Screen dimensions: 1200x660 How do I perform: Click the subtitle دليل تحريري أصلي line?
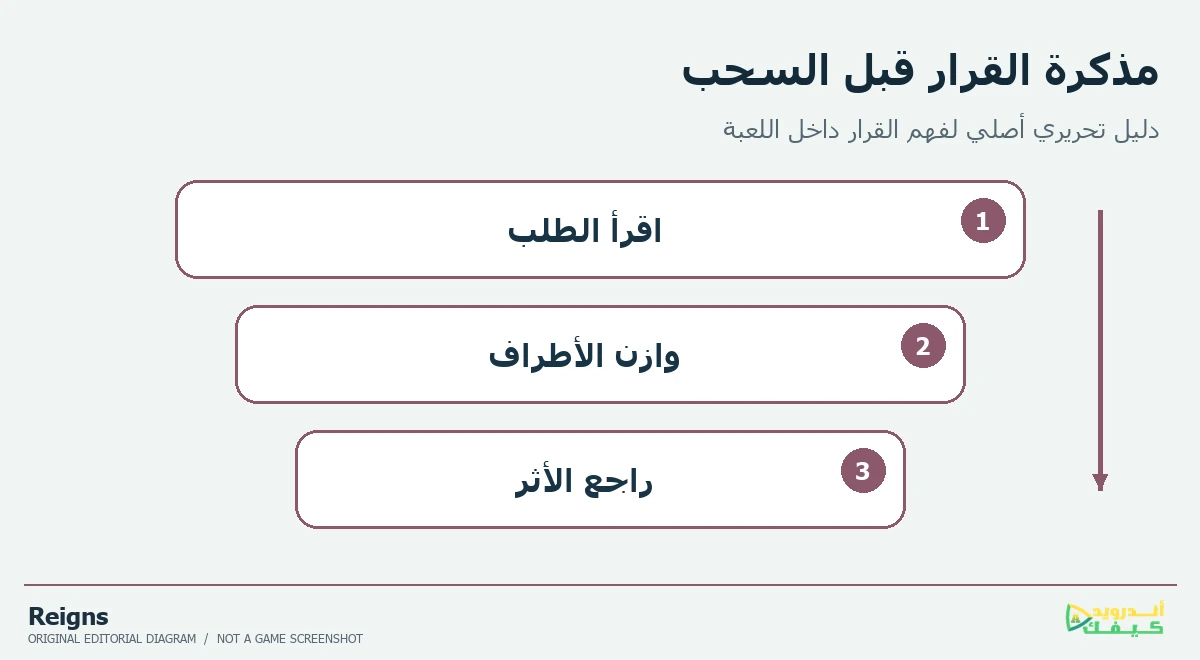point(941,130)
